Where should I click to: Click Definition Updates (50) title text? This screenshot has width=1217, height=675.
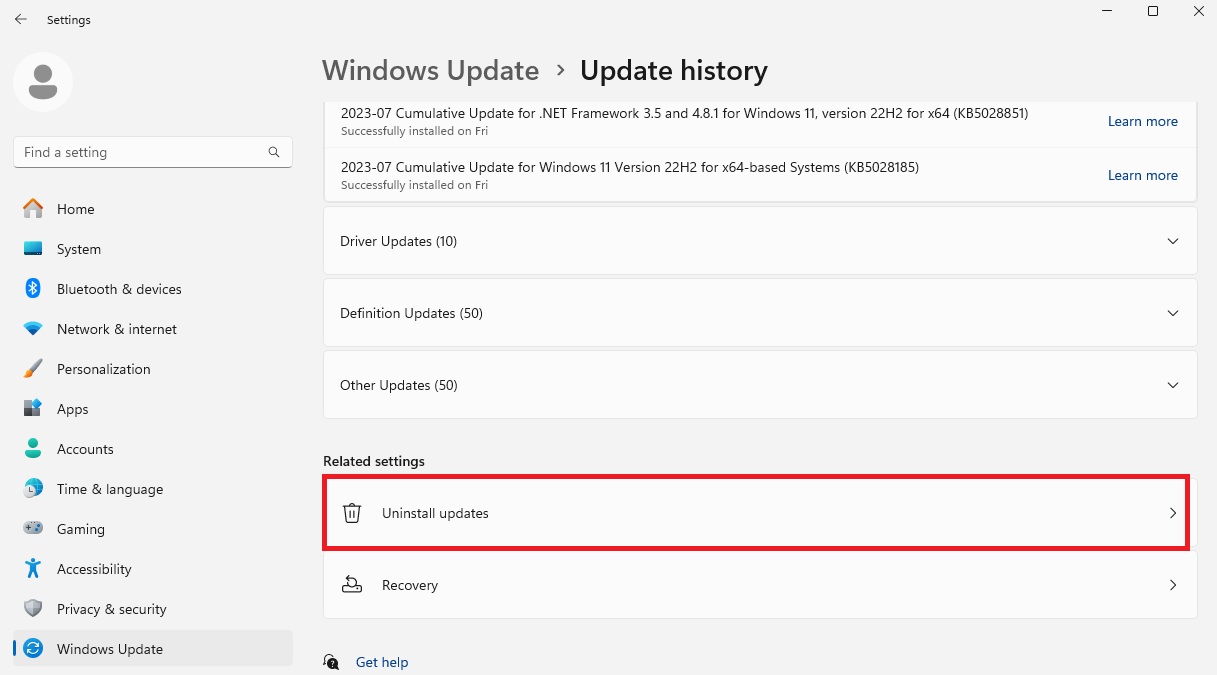tap(411, 313)
